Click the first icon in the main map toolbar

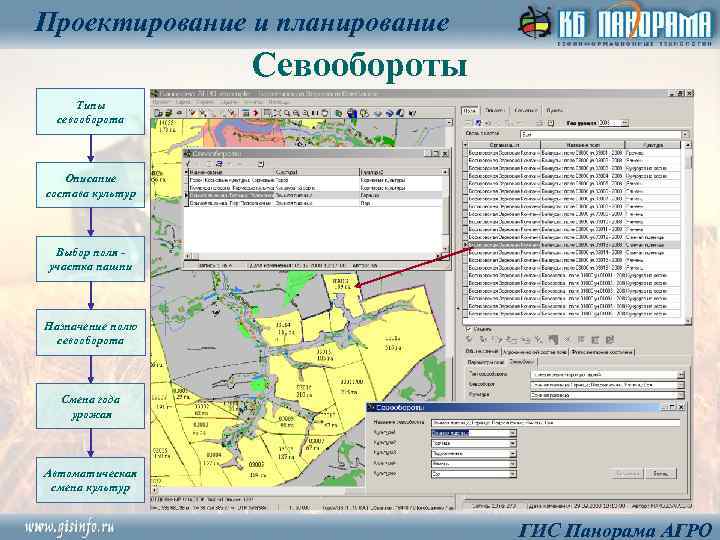(x=158, y=112)
